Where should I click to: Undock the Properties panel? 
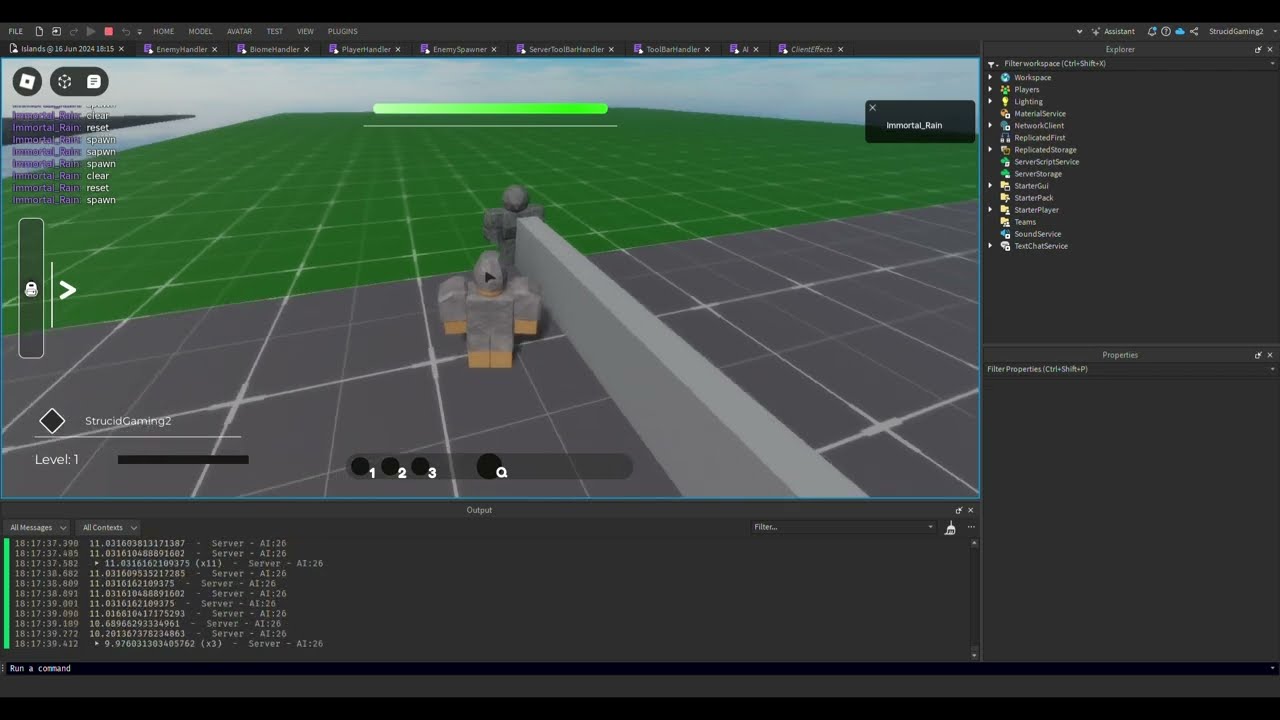1258,355
